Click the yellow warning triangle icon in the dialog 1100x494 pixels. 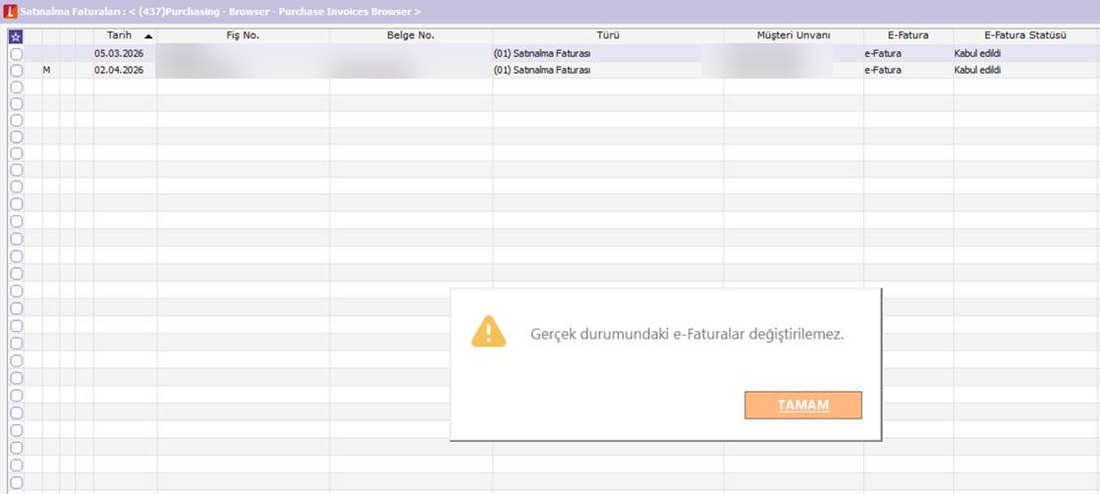(x=488, y=332)
